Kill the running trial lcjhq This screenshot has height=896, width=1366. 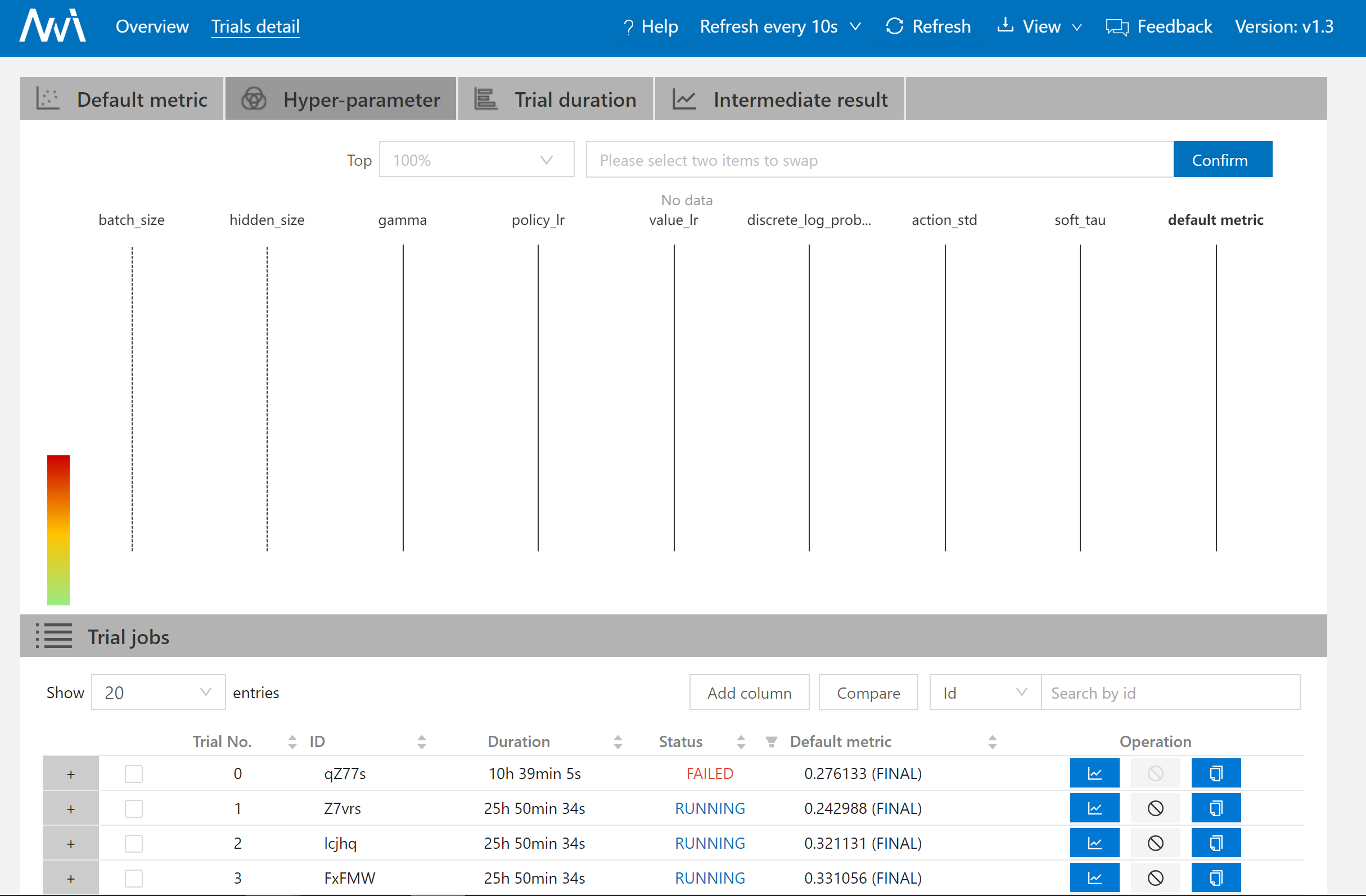click(x=1155, y=843)
